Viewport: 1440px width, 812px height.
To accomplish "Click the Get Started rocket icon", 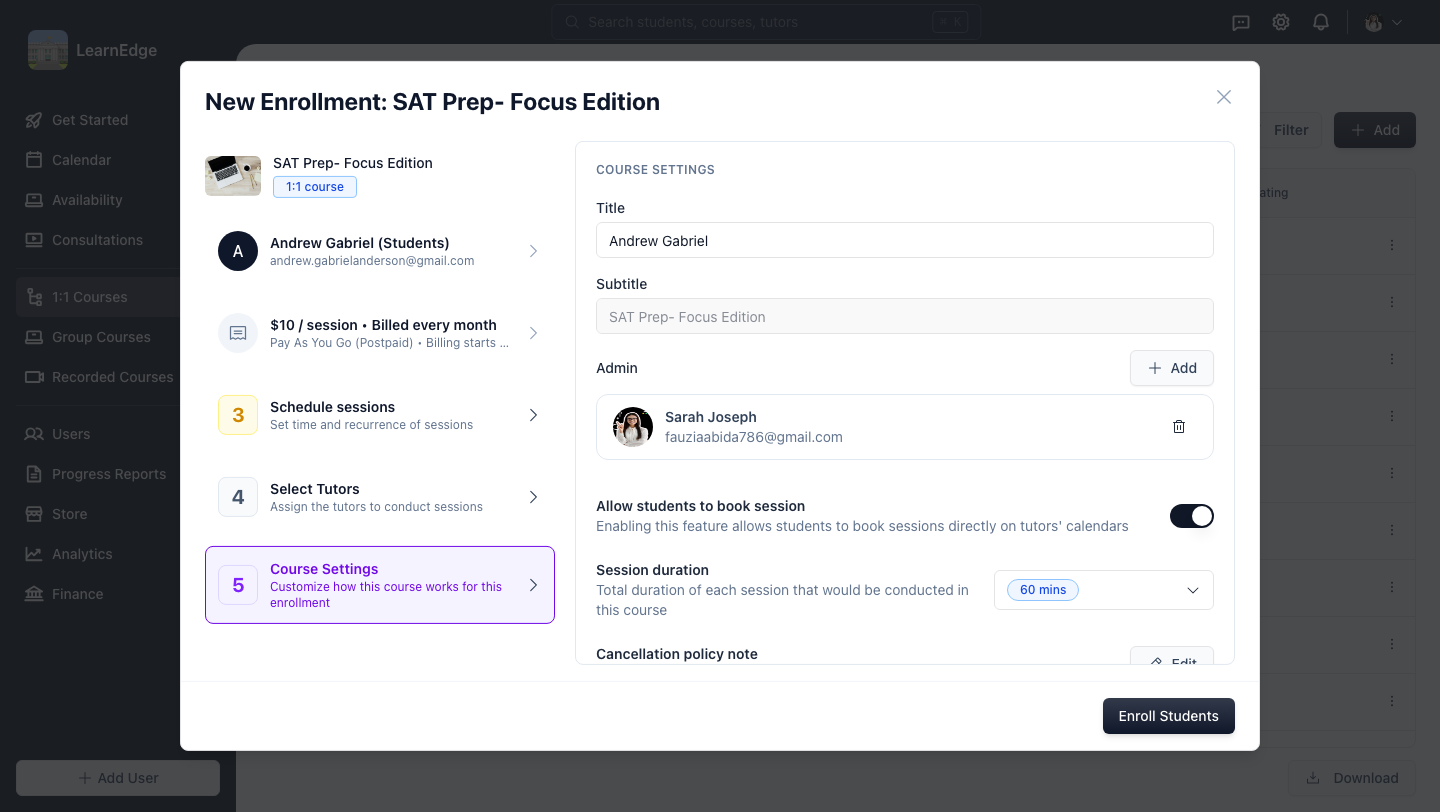I will (x=34, y=120).
